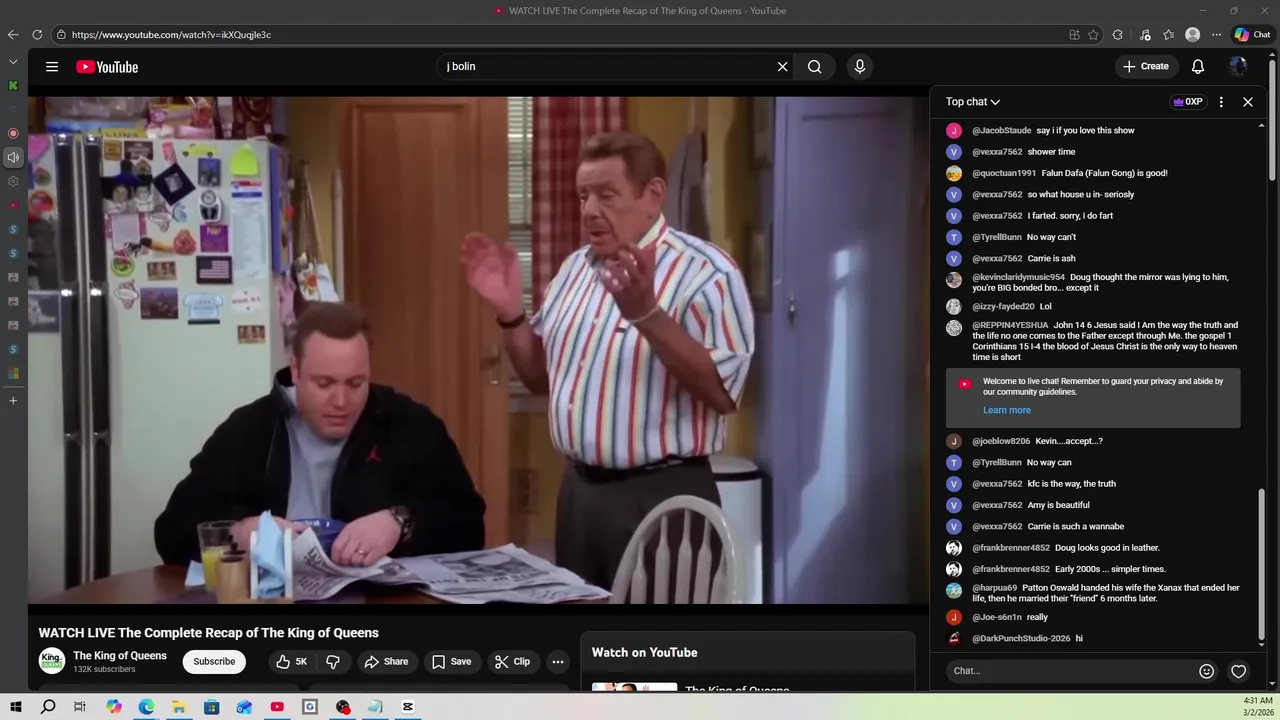Screen dimensions: 1280x720
Task: Share the King of Queens video
Action: [386, 661]
